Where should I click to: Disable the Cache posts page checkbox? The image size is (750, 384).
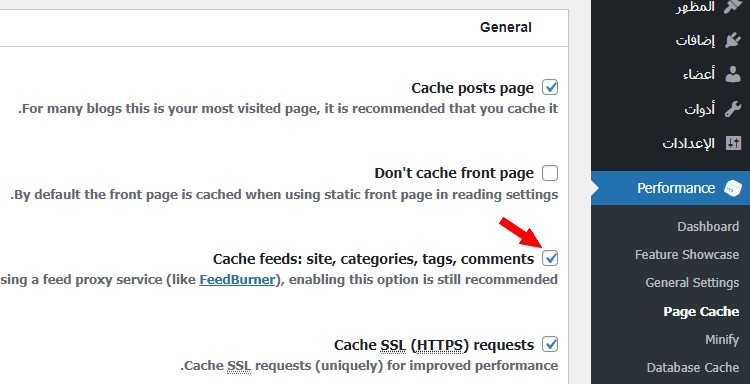[550, 88]
